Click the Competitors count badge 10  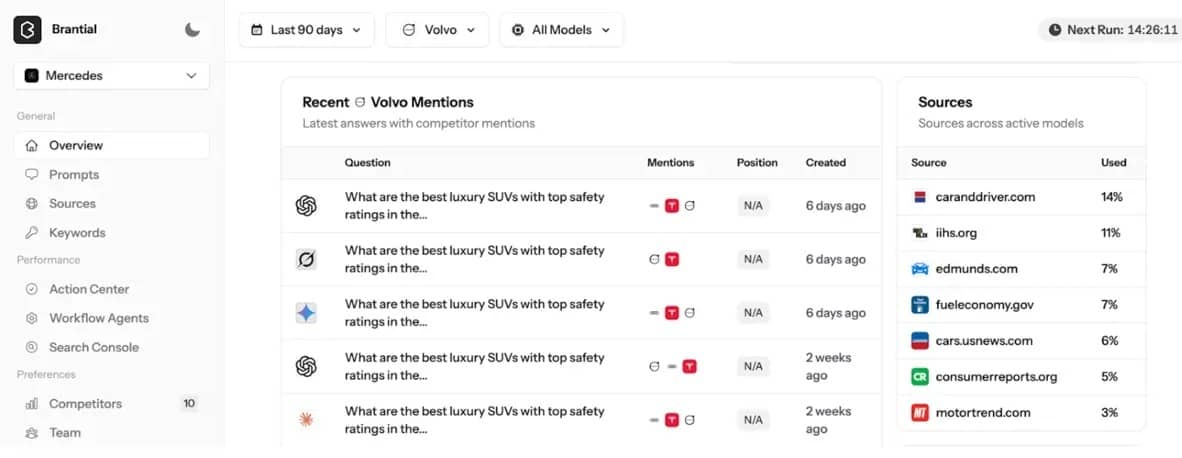[x=189, y=404]
